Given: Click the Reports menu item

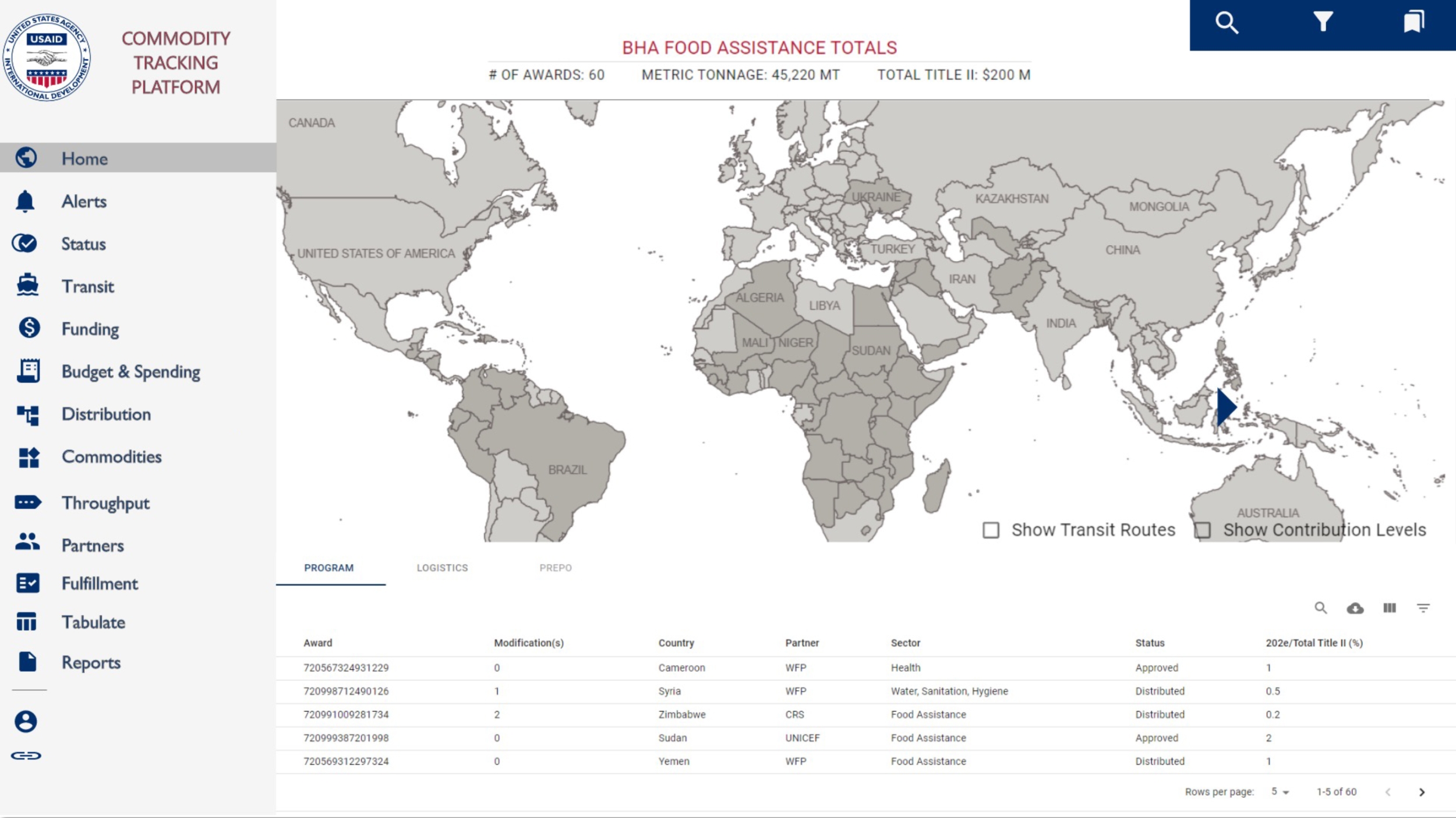Looking at the screenshot, I should point(90,662).
